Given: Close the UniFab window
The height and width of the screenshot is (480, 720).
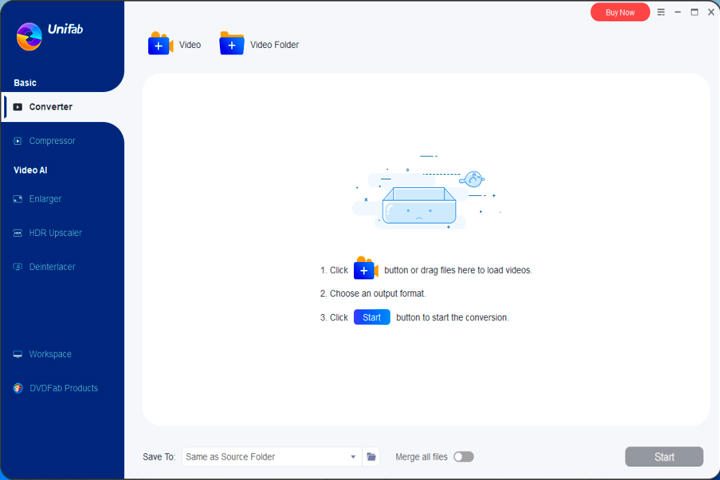Looking at the screenshot, I should click(x=711, y=12).
